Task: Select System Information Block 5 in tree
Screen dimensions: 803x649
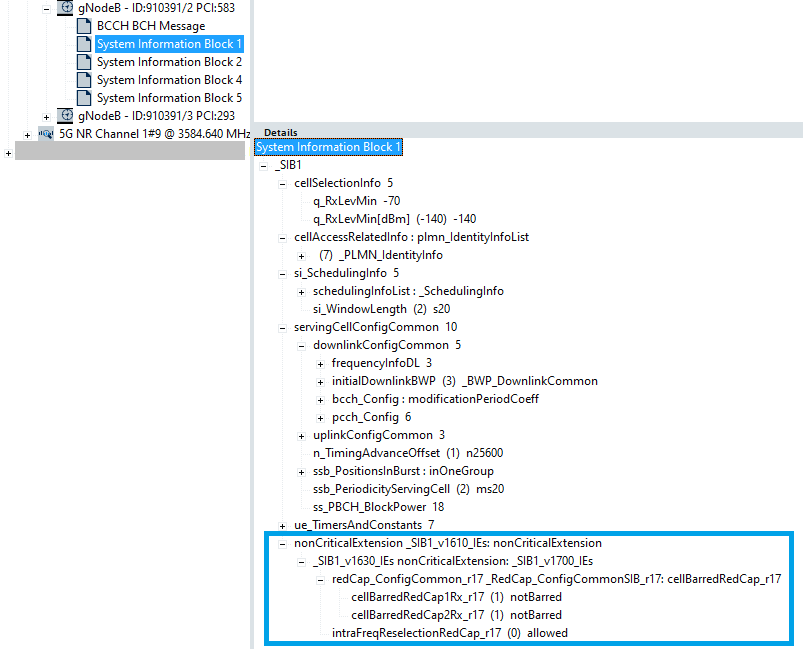Action: point(169,98)
